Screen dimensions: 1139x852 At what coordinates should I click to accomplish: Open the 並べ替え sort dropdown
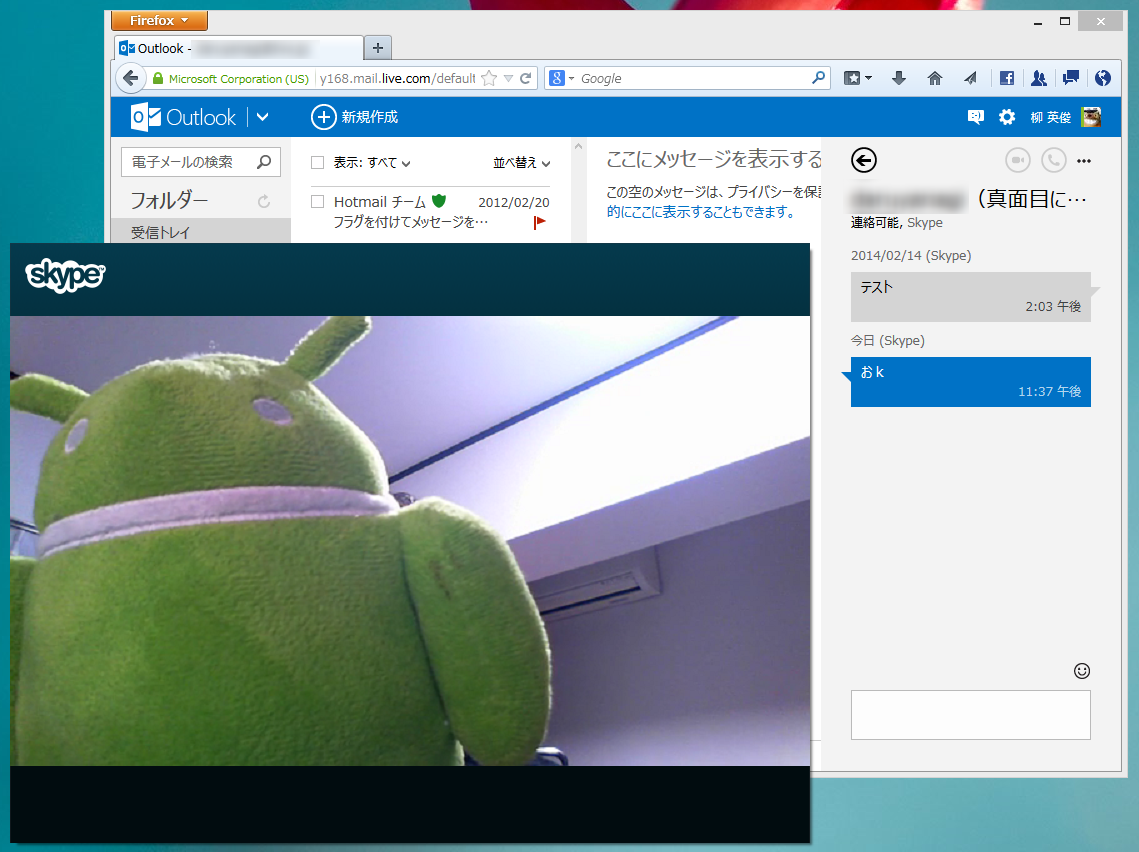[519, 162]
